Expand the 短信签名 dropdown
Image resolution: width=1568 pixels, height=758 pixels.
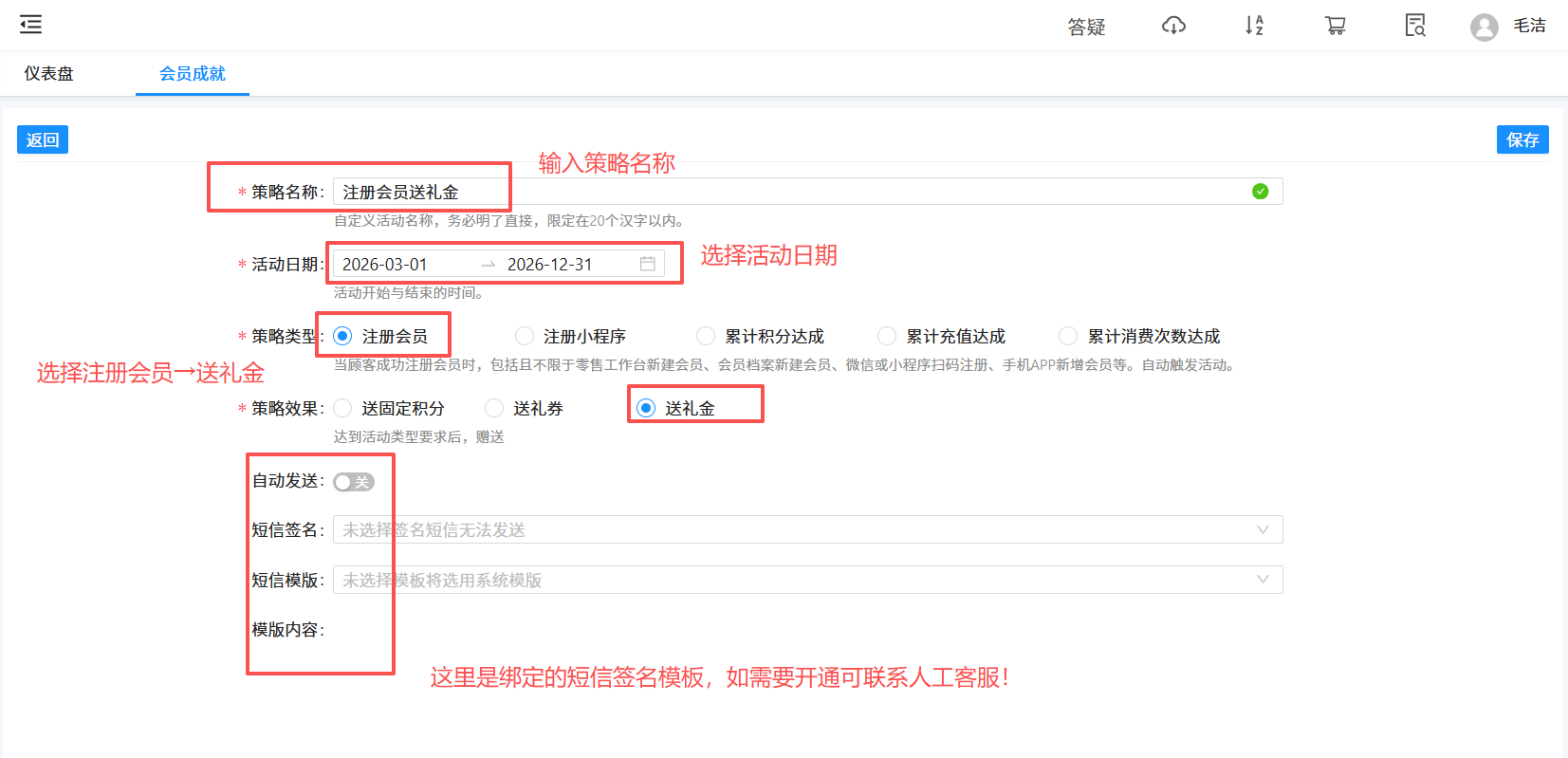pyautogui.click(x=806, y=529)
